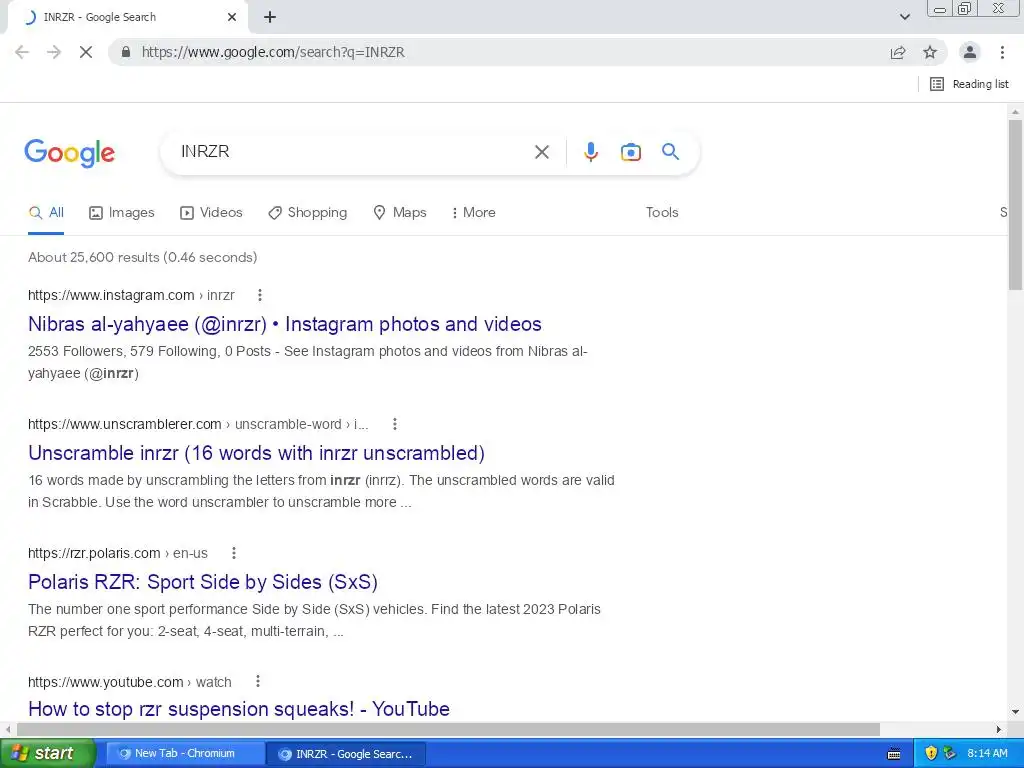View site security lock icon
This screenshot has height=768, width=1024.
coord(126,52)
